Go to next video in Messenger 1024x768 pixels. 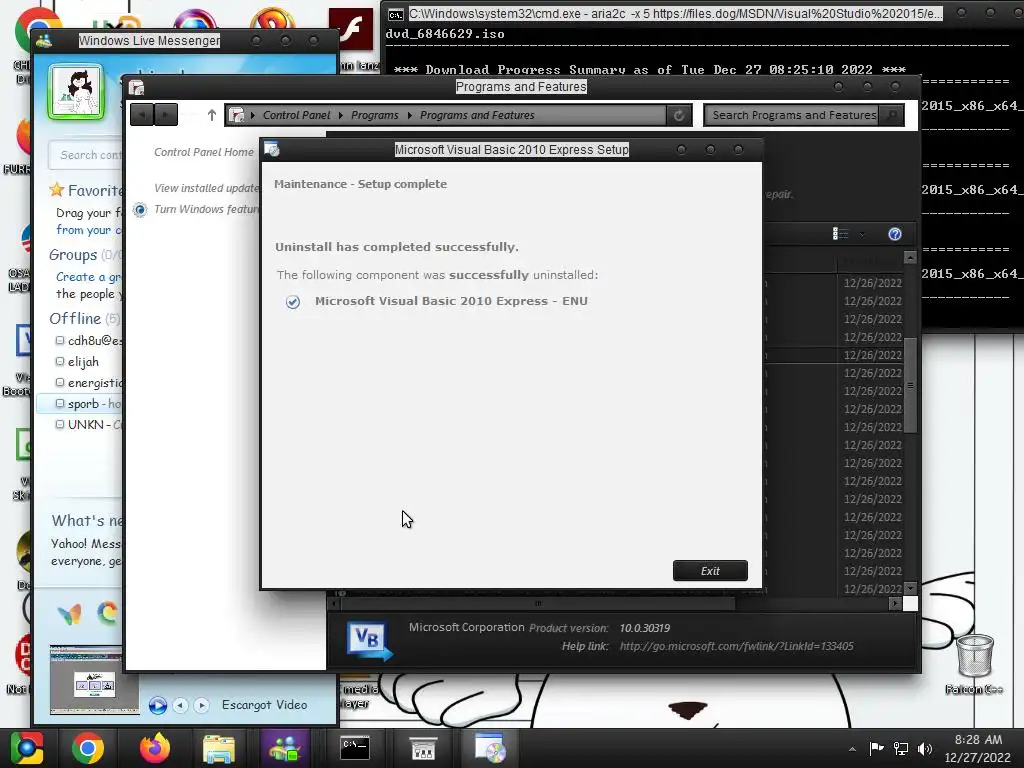point(202,705)
